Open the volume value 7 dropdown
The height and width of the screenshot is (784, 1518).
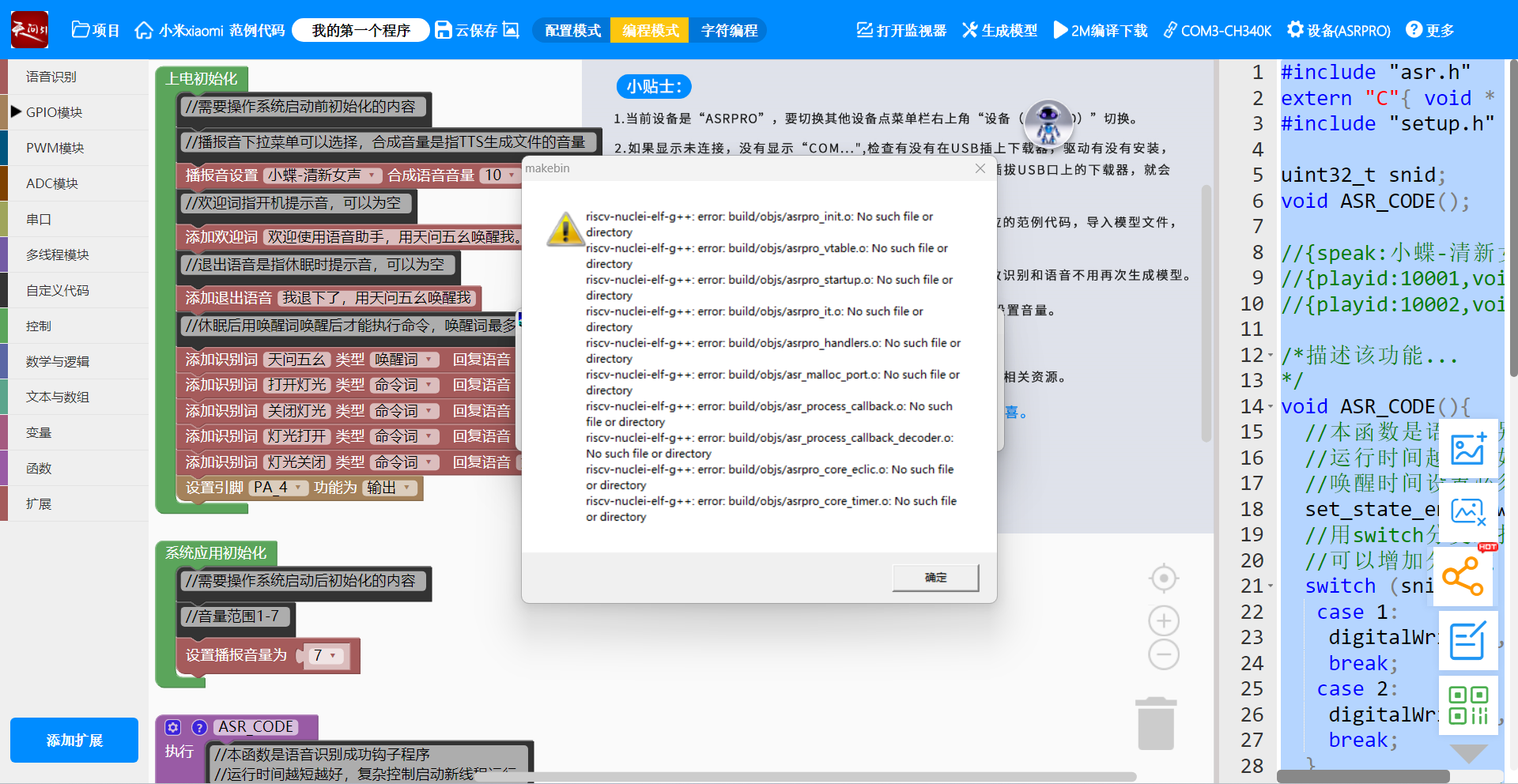[326, 655]
